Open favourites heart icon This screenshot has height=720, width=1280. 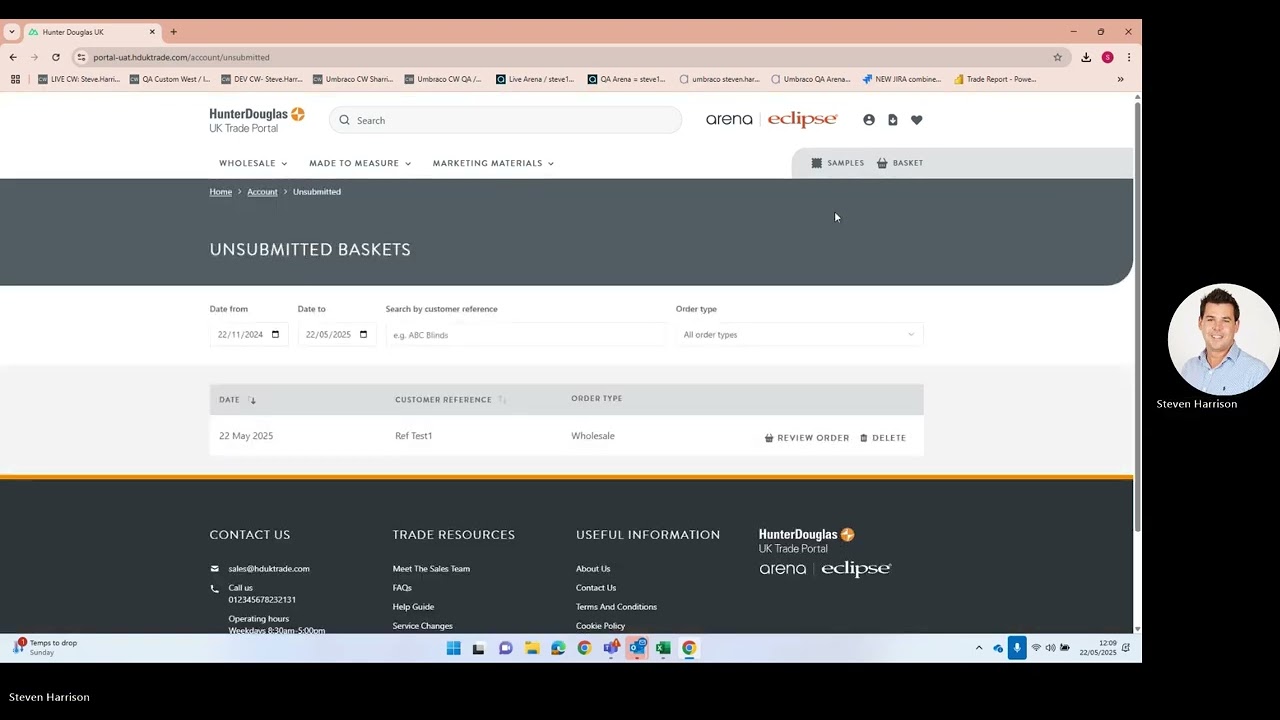pos(916,120)
